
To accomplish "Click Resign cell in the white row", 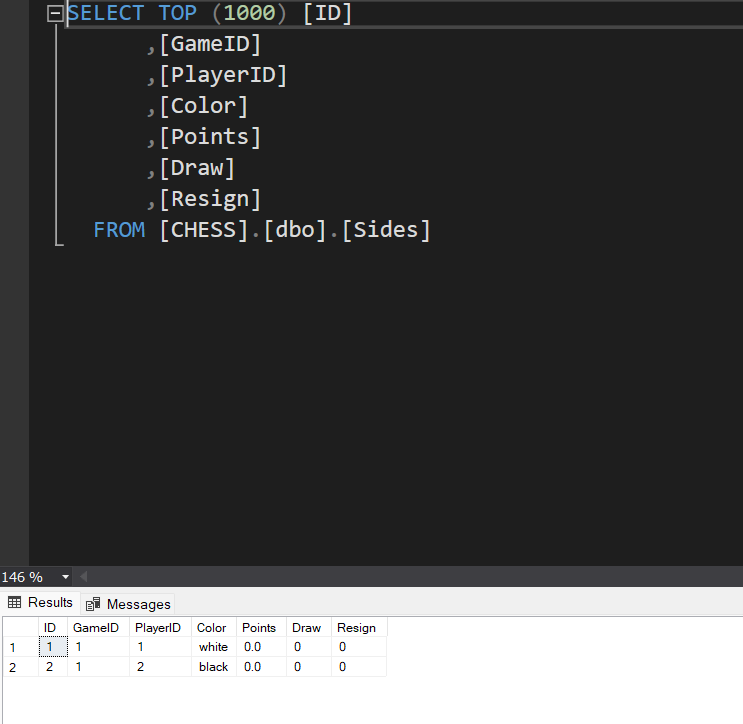I will pos(359,647).
